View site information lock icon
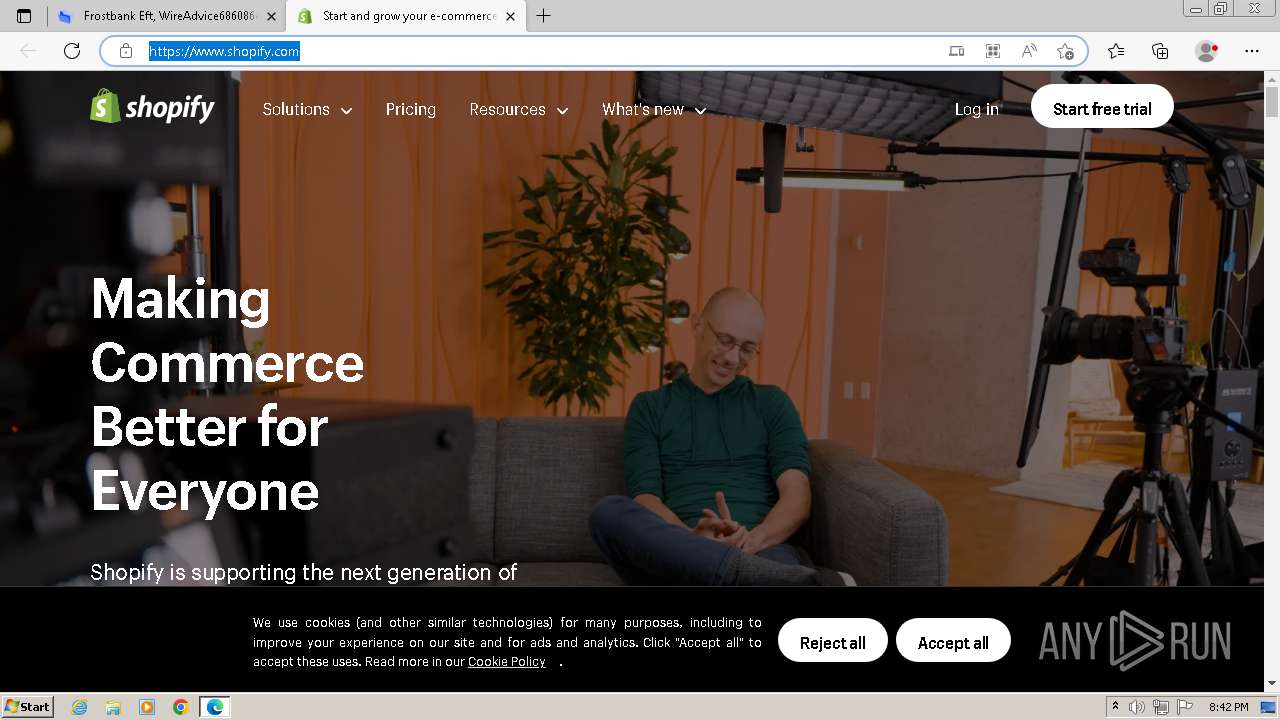Viewport: 1280px width, 720px height. pos(126,51)
